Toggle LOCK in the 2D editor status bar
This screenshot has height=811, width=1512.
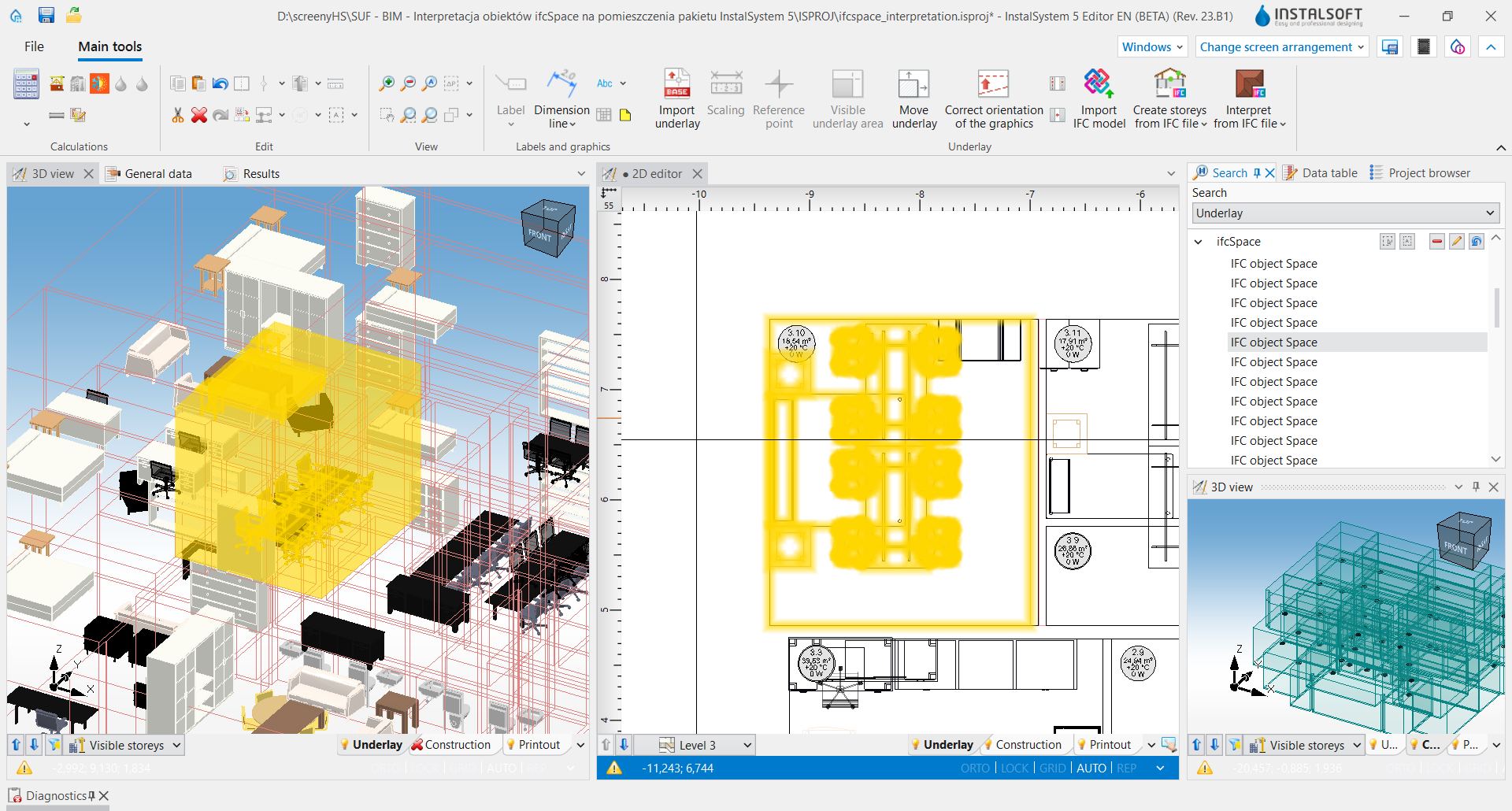1014,768
